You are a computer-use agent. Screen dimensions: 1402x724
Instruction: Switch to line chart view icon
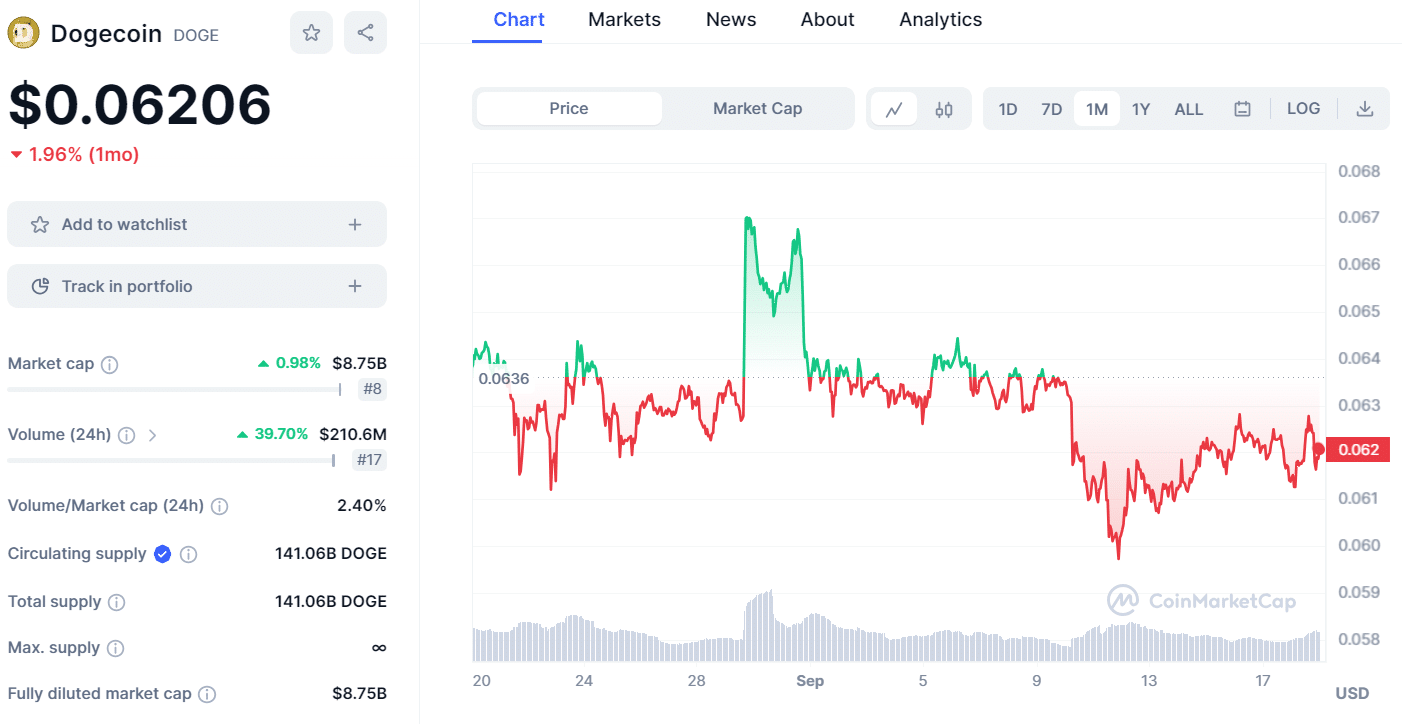click(x=894, y=109)
